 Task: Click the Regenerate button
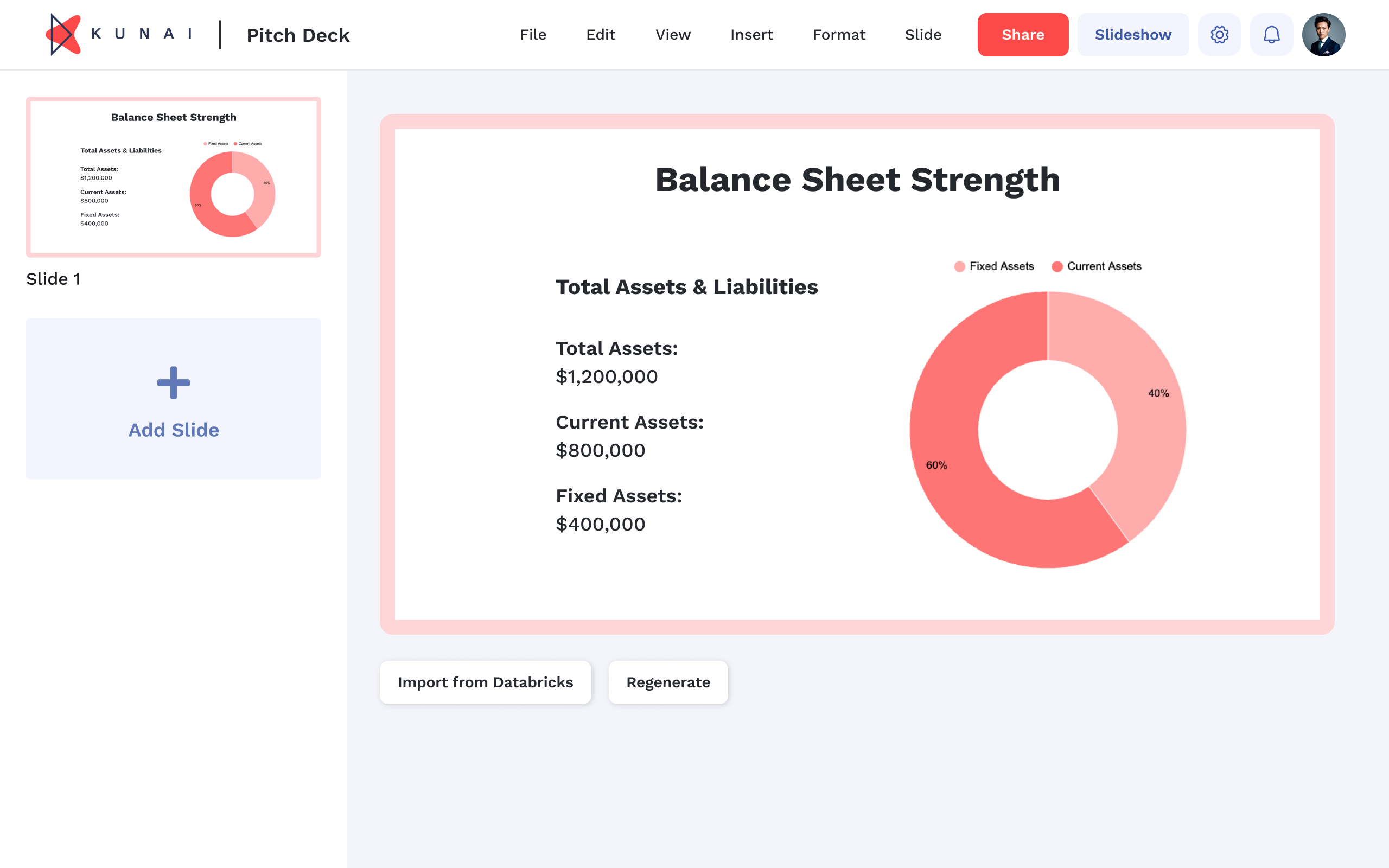pos(668,682)
